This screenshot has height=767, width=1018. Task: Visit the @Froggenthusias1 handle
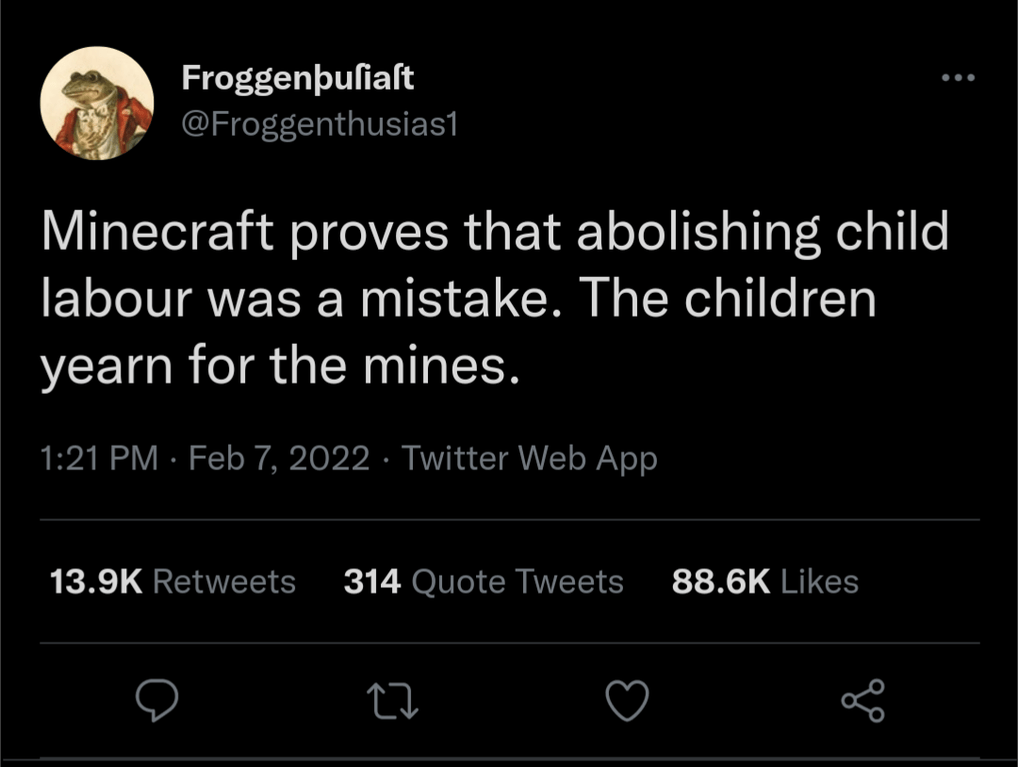[319, 123]
